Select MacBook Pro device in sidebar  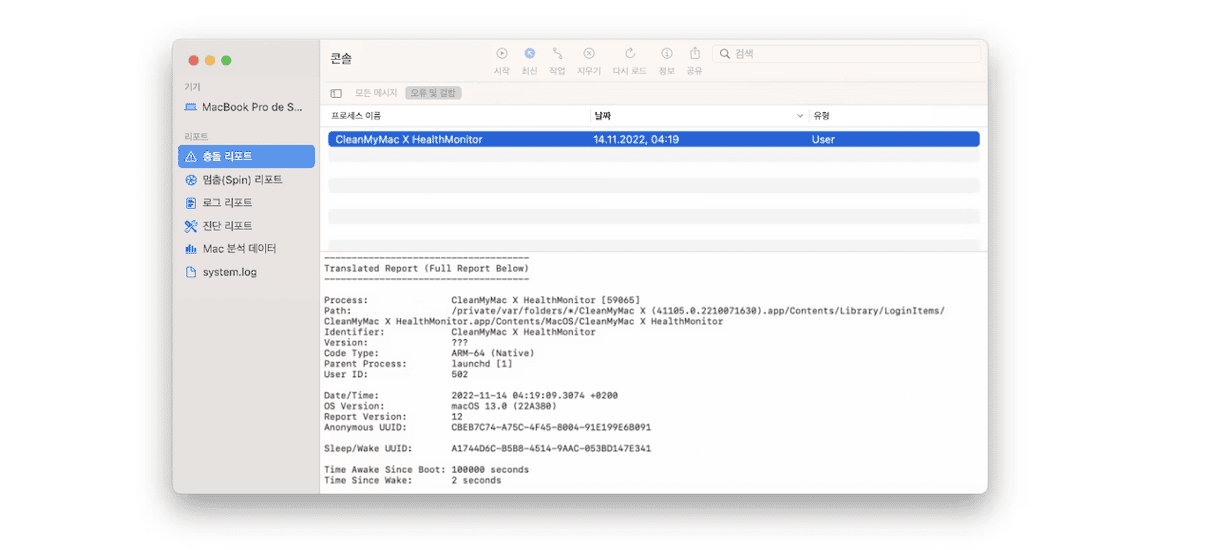[245, 107]
